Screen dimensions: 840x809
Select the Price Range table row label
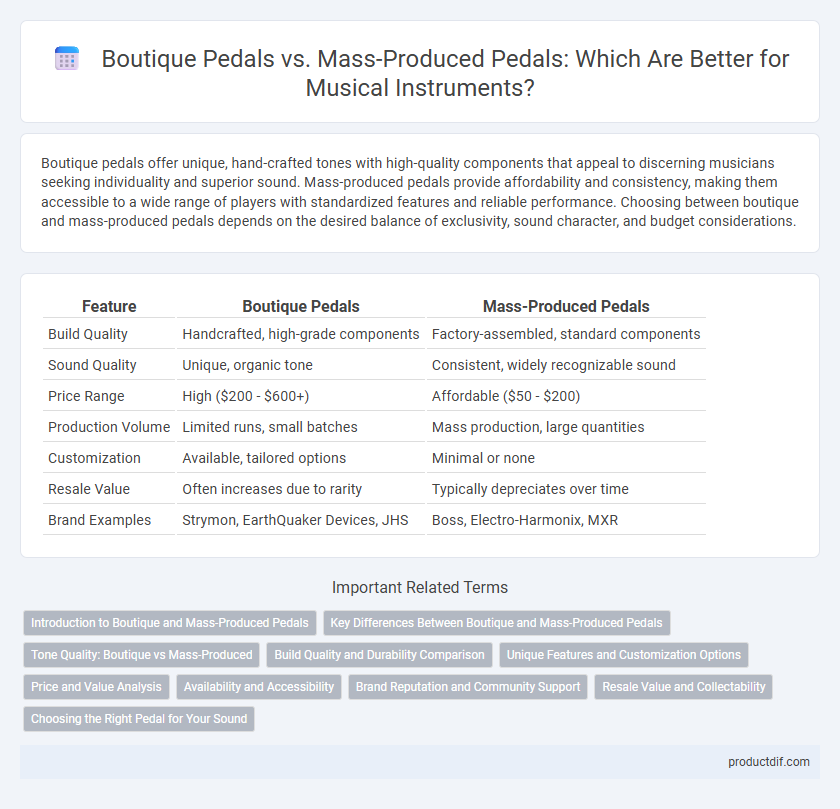(x=86, y=396)
